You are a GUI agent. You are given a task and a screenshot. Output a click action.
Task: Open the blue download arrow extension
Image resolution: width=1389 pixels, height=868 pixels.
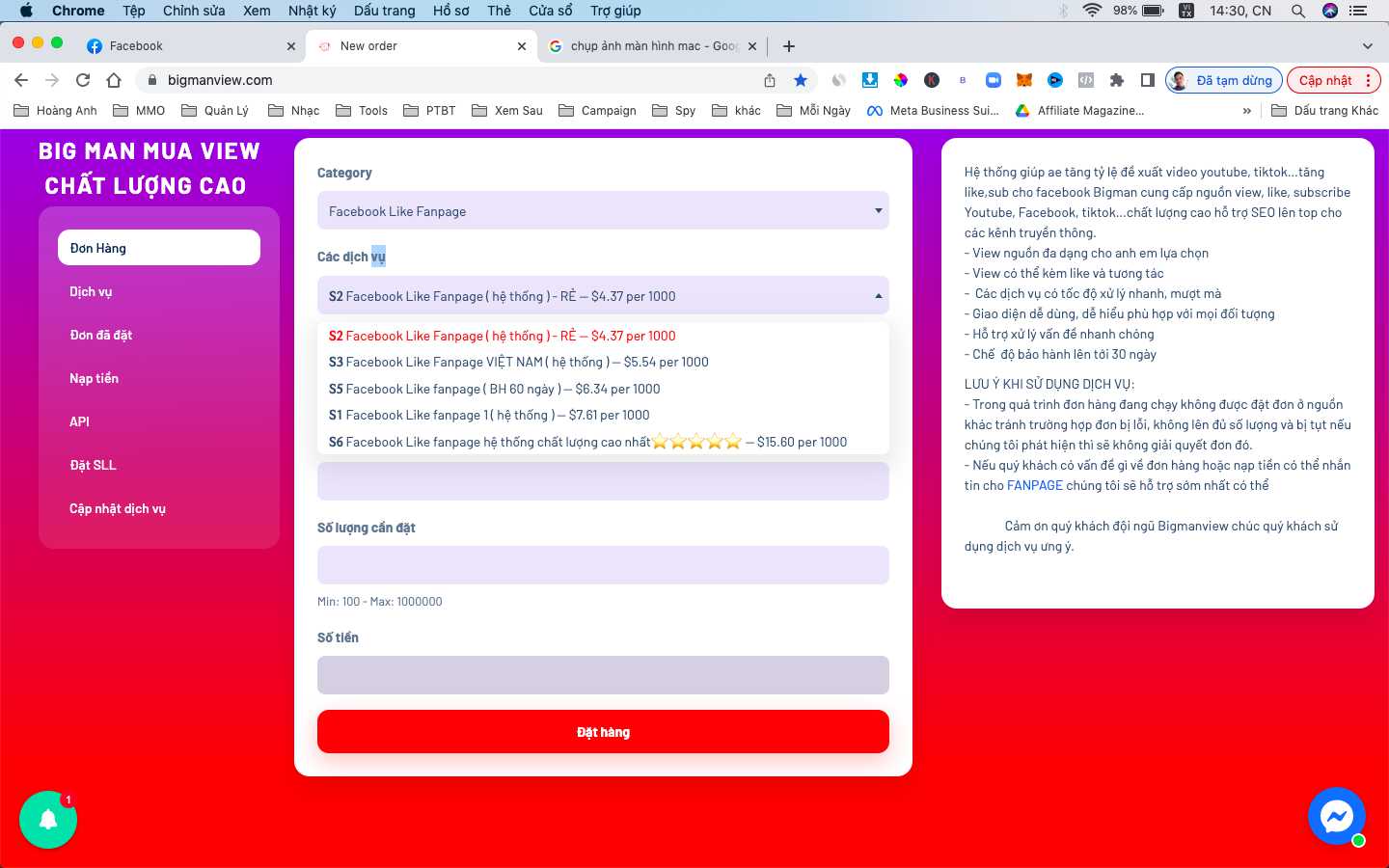click(x=870, y=80)
